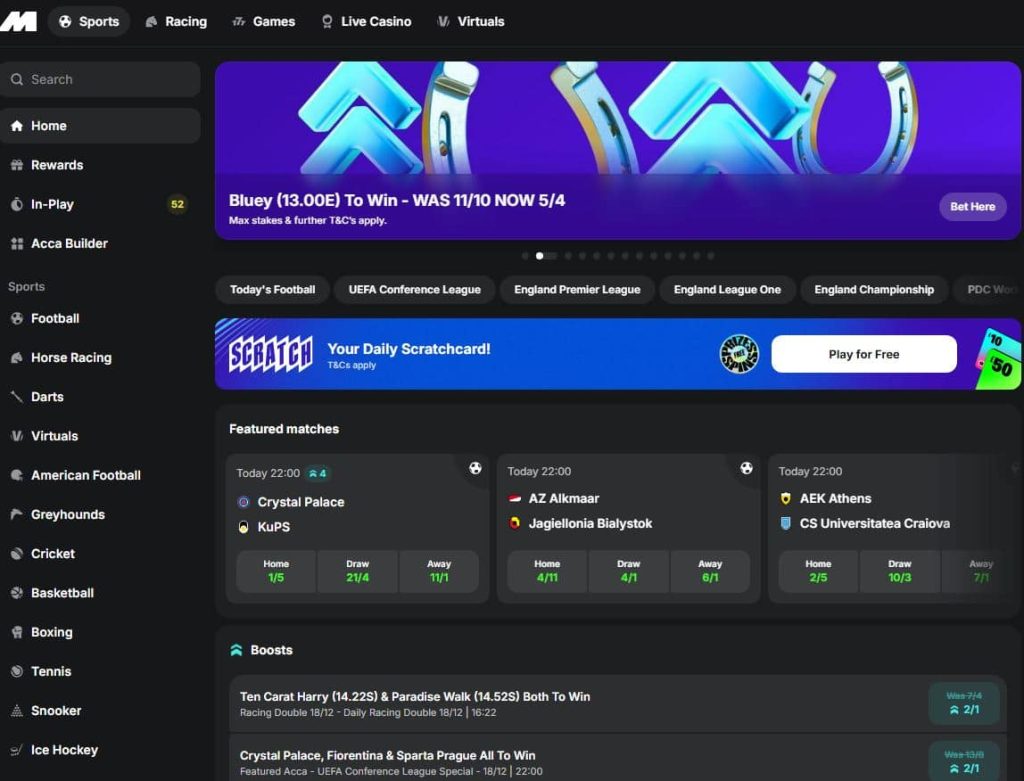Viewport: 1024px width, 781px height.
Task: Select Away odds 11/1 for KuPS
Action: [439, 571]
